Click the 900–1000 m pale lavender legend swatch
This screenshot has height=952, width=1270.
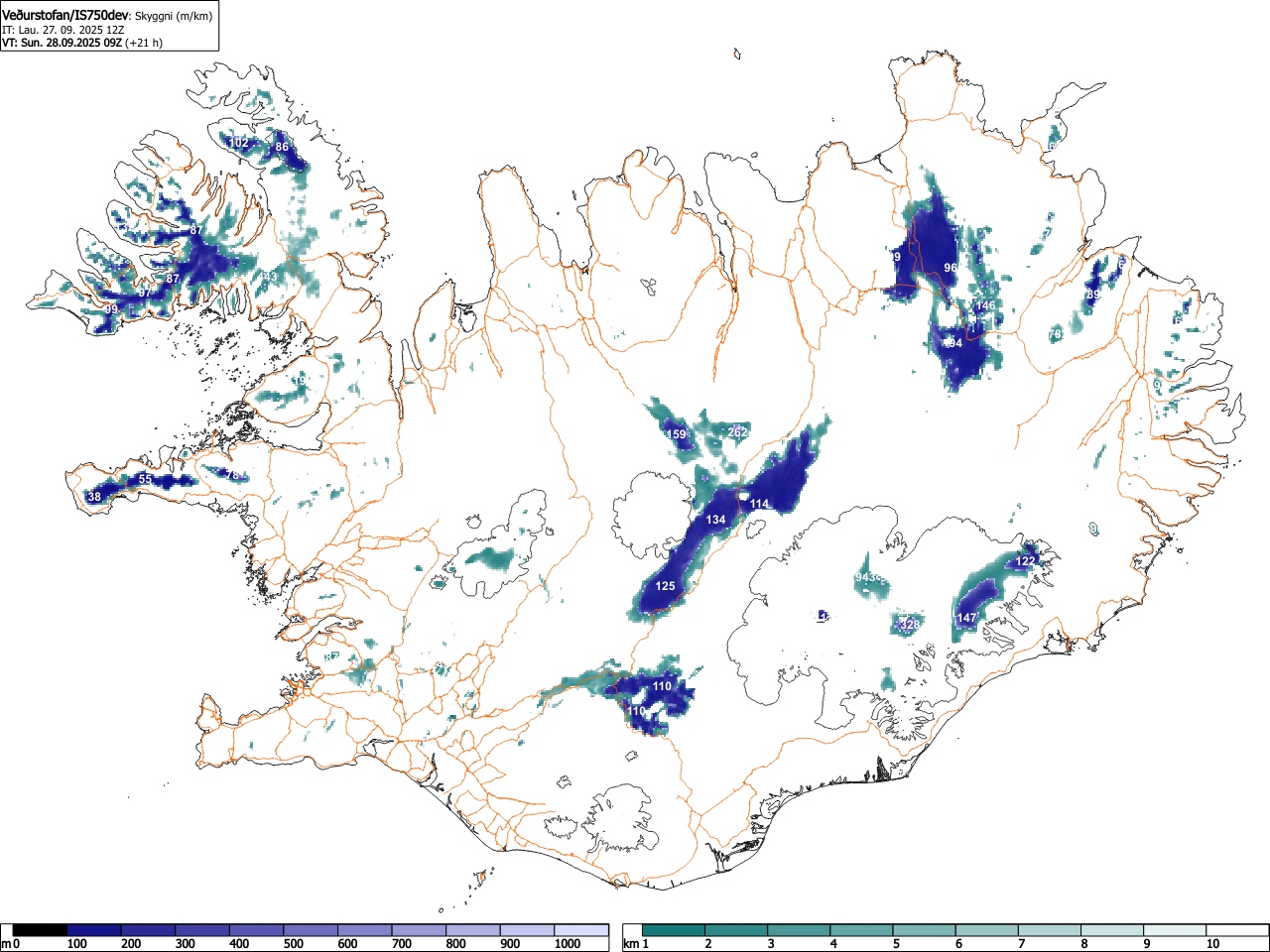527,930
